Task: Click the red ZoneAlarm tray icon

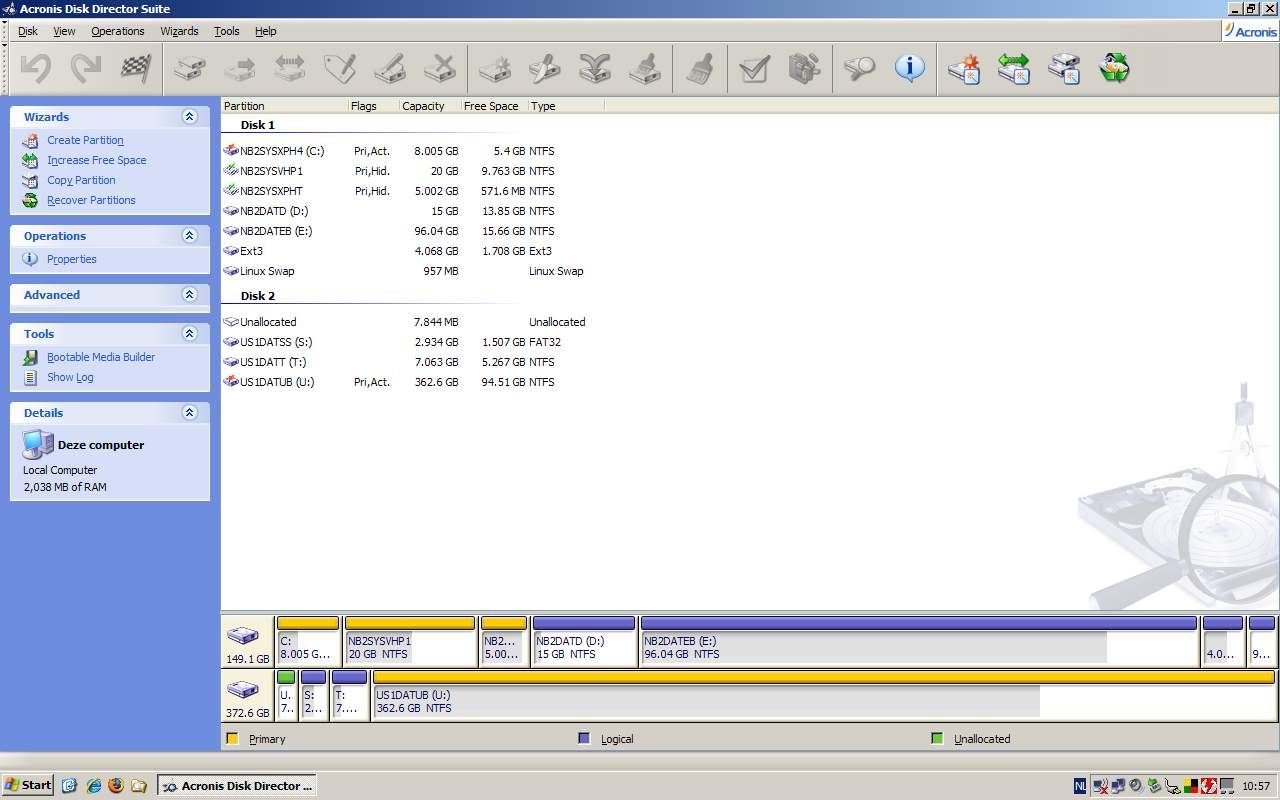Action: pyautogui.click(x=1207, y=786)
